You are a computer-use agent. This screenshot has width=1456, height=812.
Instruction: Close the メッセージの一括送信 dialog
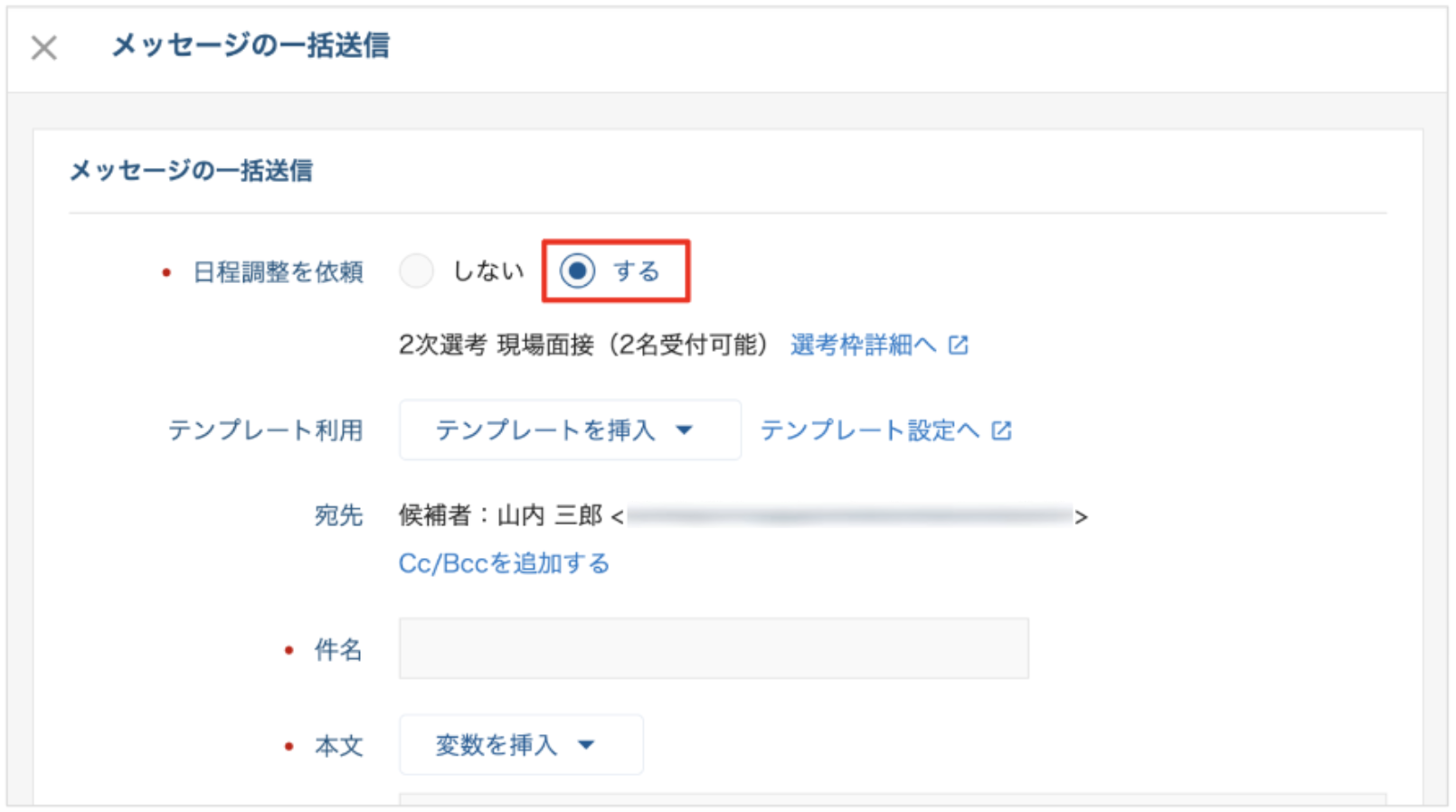(x=43, y=47)
